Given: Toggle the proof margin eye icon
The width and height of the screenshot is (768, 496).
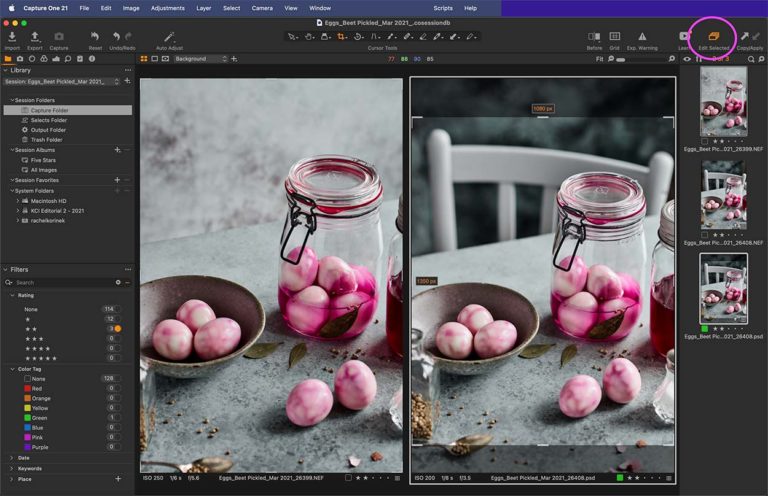Looking at the screenshot, I should [166, 59].
